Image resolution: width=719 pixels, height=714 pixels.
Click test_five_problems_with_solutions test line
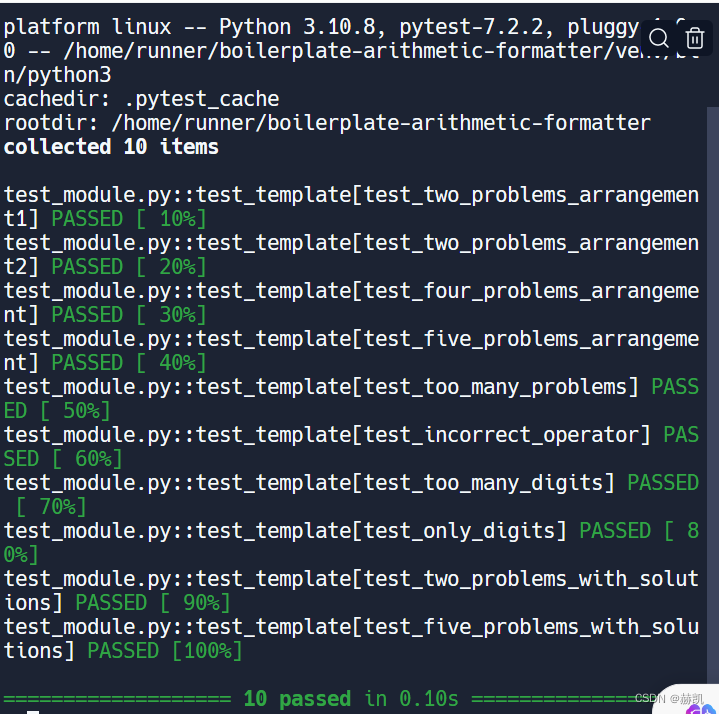pos(351,639)
